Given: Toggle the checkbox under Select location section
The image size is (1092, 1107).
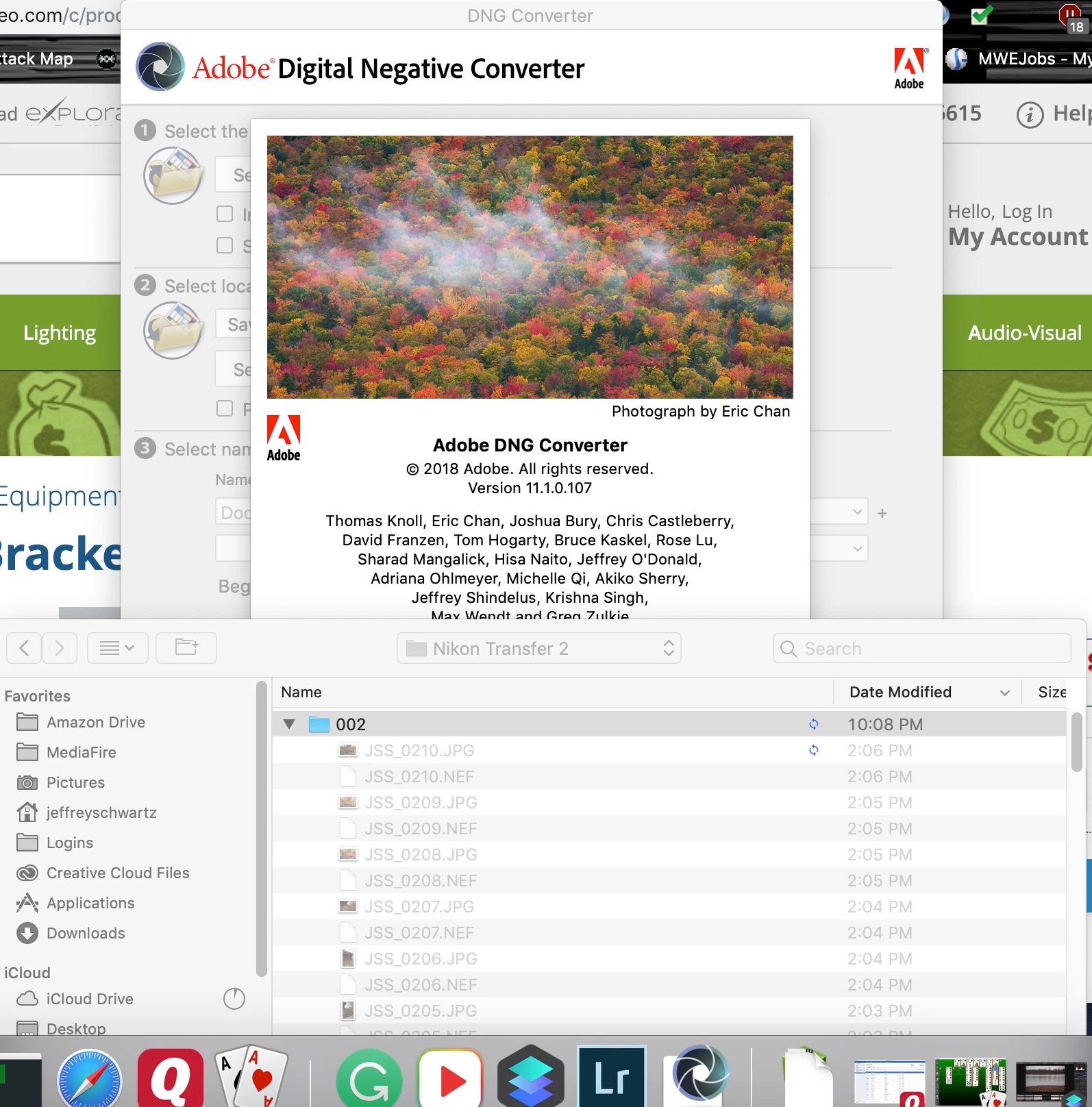Looking at the screenshot, I should tap(225, 408).
